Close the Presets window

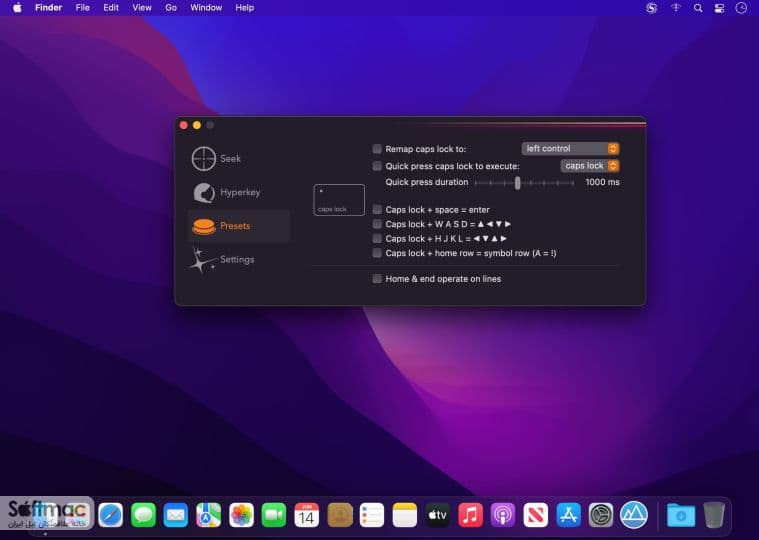[x=183, y=125]
